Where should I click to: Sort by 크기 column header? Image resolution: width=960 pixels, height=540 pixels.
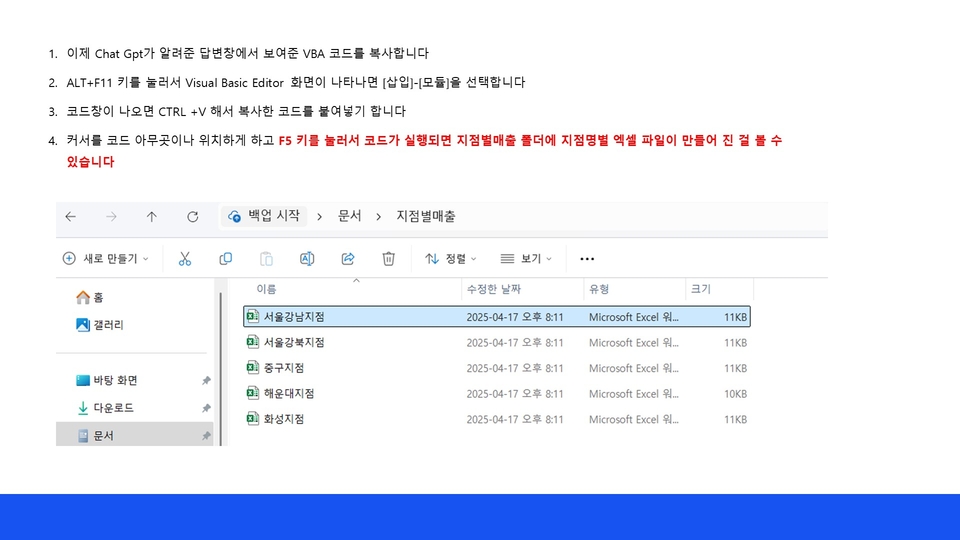700,289
